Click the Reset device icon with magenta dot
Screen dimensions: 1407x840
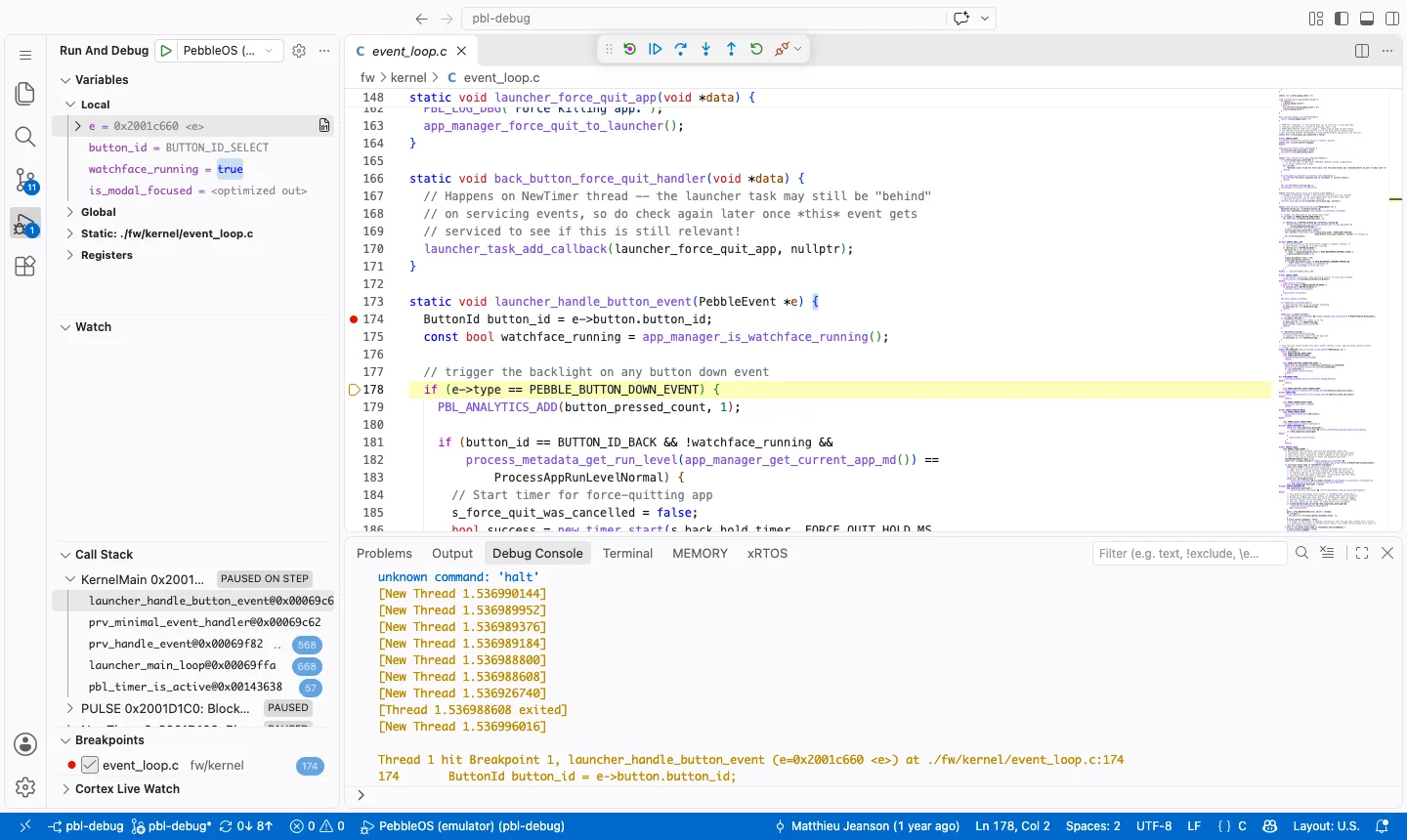click(x=630, y=49)
